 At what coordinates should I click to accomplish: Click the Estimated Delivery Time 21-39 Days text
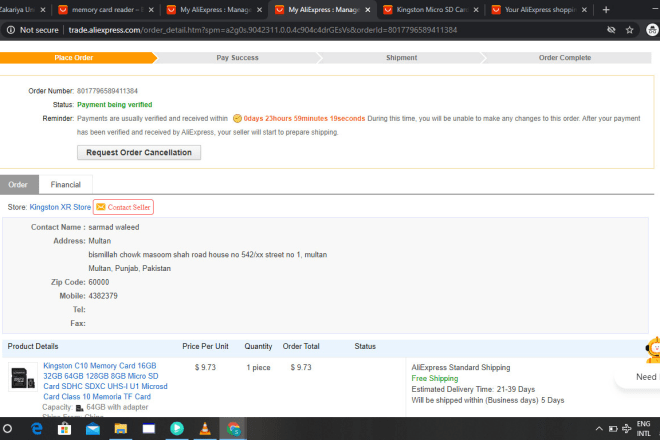tap(473, 389)
